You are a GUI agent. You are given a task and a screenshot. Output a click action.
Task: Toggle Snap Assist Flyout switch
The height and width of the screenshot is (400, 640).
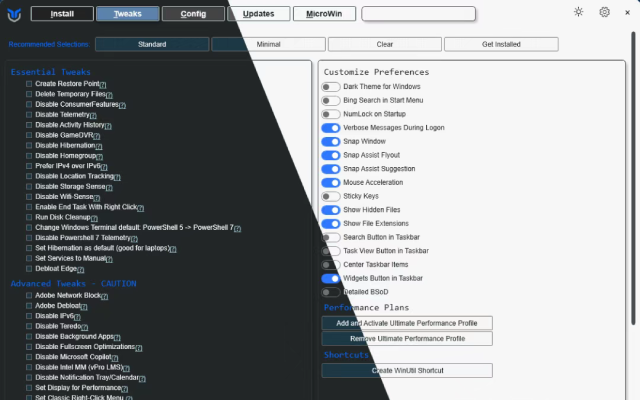click(331, 155)
